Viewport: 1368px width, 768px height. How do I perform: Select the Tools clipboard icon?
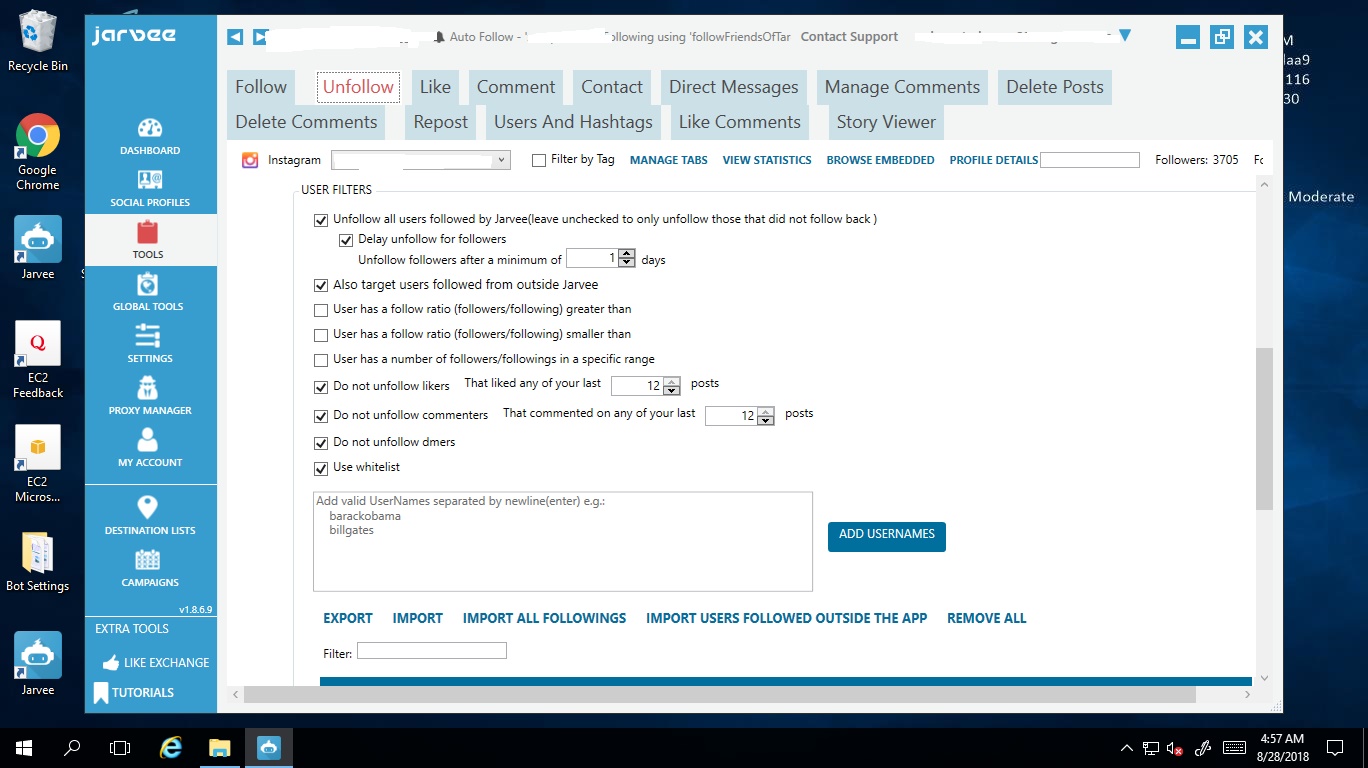click(148, 232)
